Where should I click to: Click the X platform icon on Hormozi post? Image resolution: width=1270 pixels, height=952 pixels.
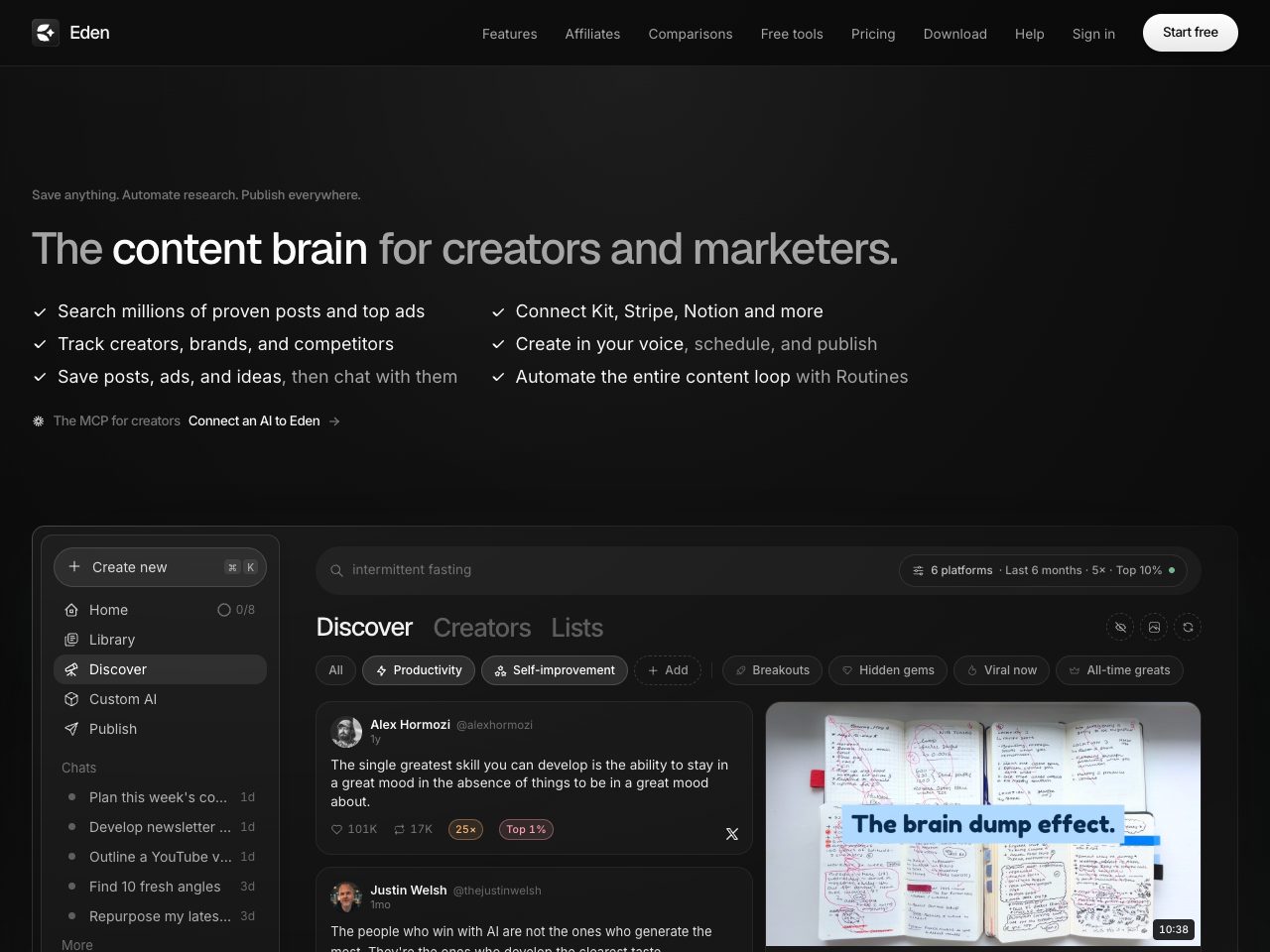(732, 834)
